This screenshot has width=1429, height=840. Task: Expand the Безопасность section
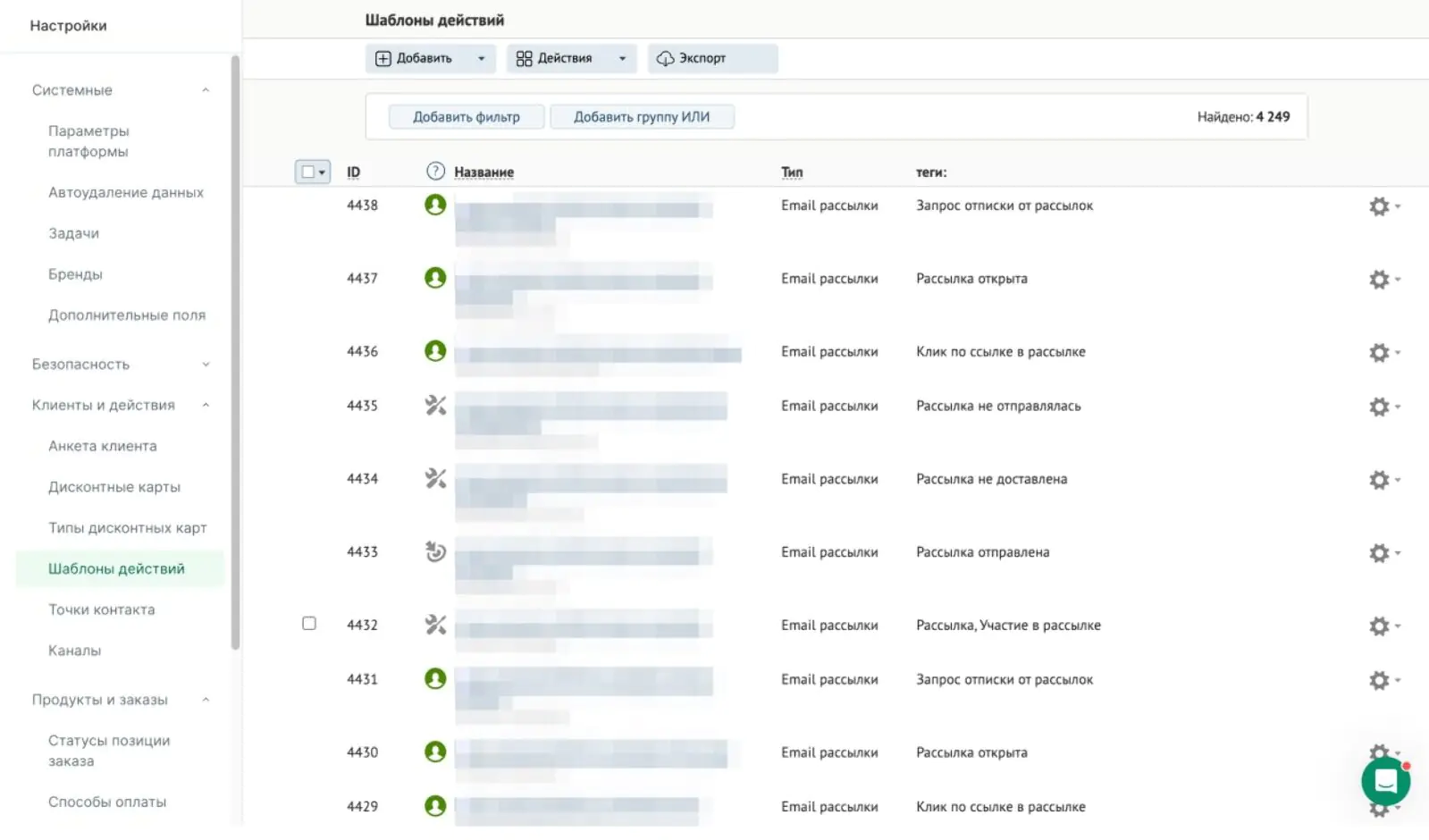click(x=206, y=365)
